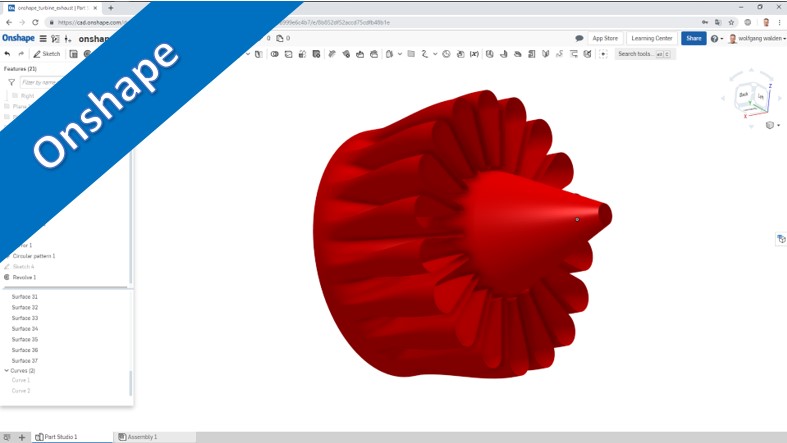
Task: Select Surface 37 in parts list
Action: coord(25,361)
